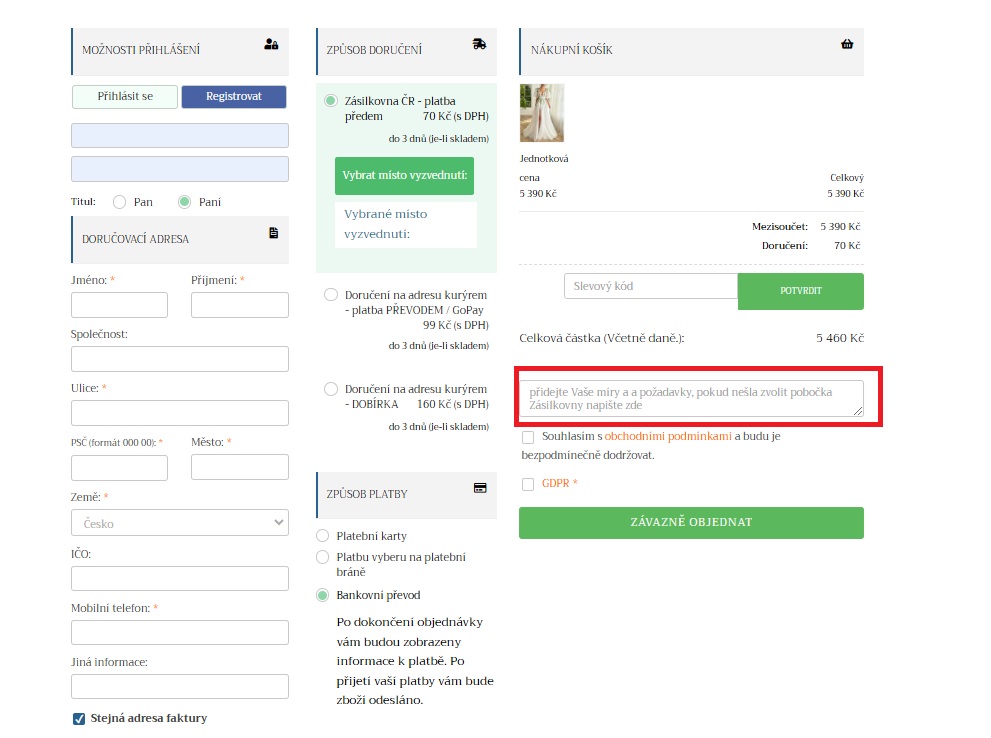Switch to the Přihlásit se tab
Image resolution: width=991 pixels, height=738 pixels.
pos(125,97)
